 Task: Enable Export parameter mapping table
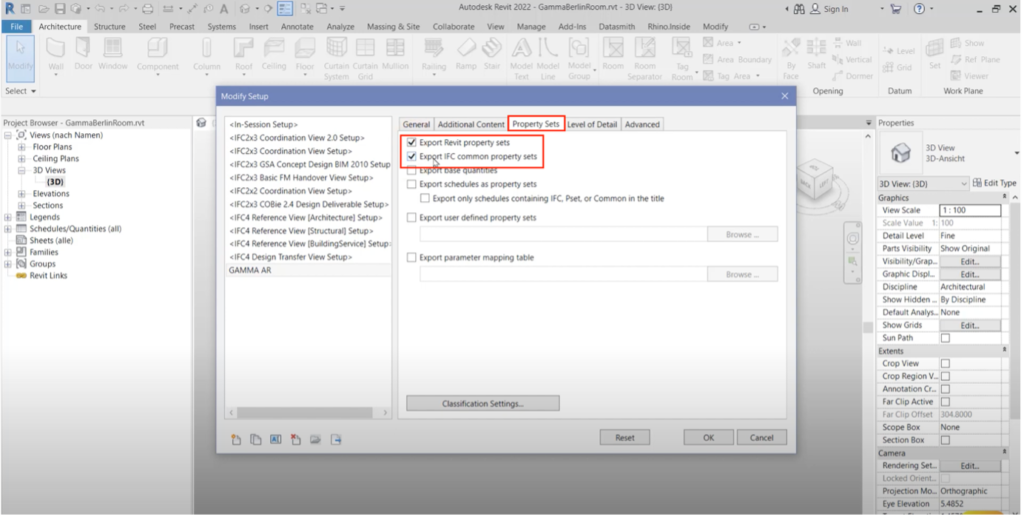pos(411,258)
